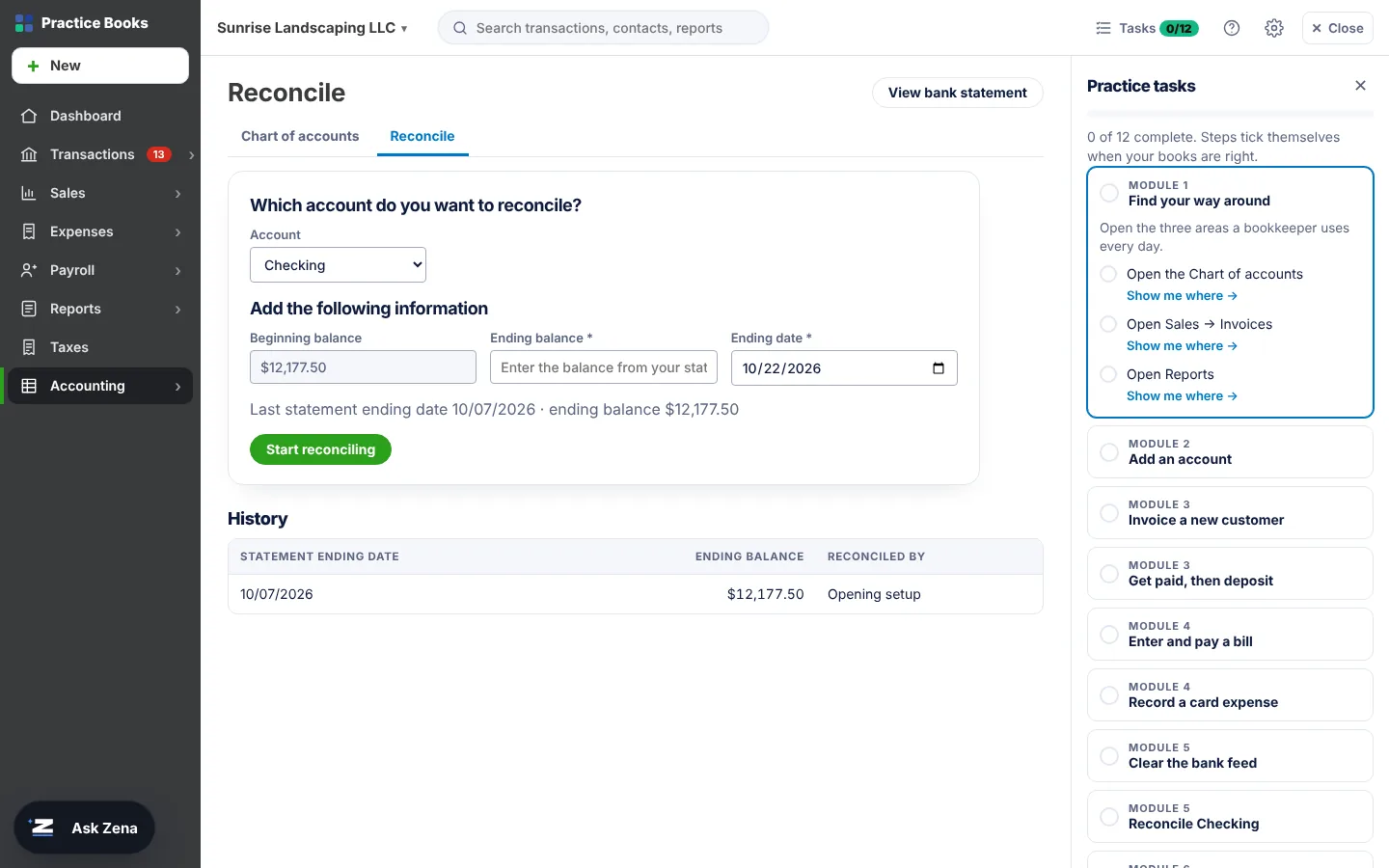This screenshot has height=868, width=1389.
Task: Open the Account dropdown showing Checking
Action: (338, 265)
